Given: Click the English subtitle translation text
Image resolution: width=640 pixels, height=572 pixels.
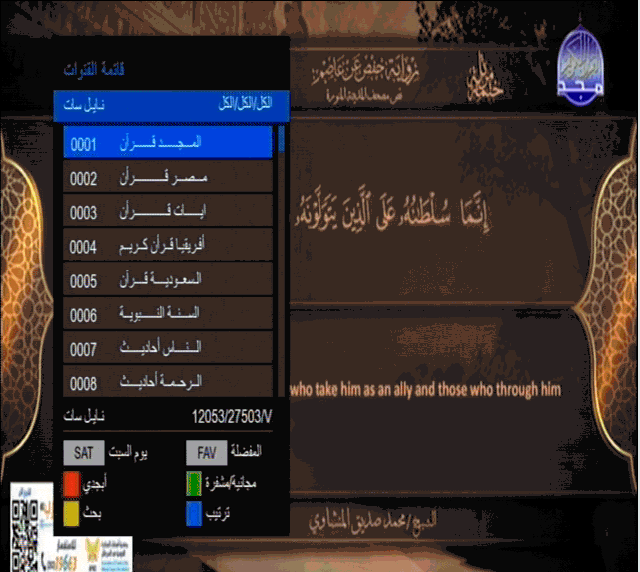Looking at the screenshot, I should pos(426,389).
